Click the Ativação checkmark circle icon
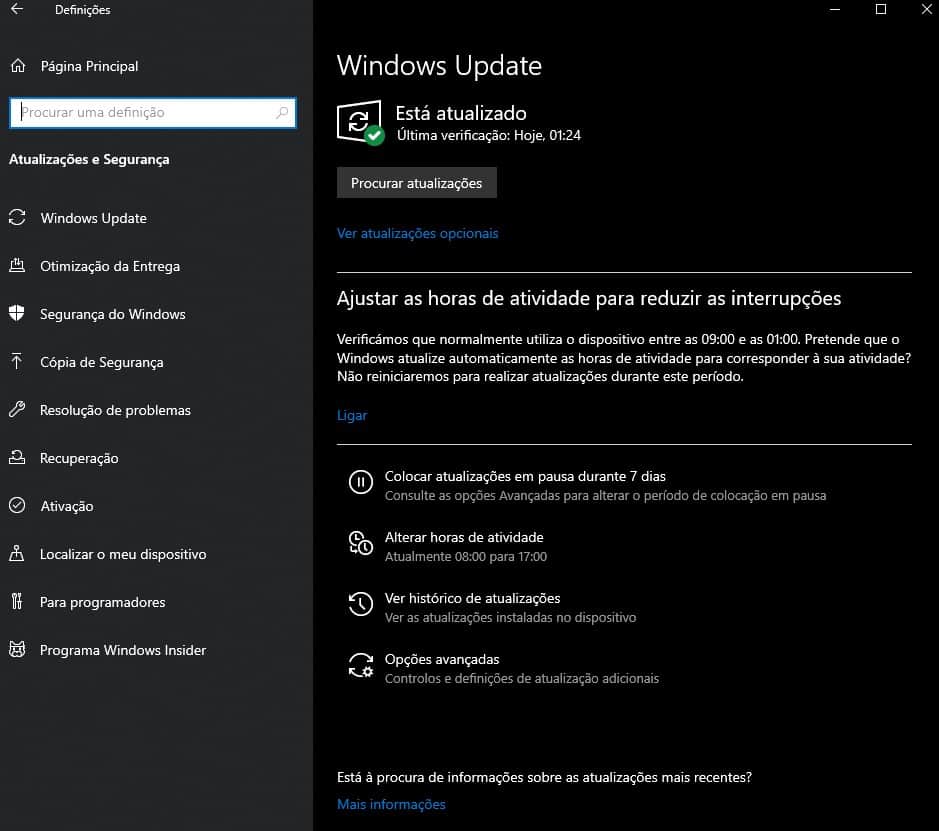This screenshot has height=831, width=939. (x=17, y=505)
